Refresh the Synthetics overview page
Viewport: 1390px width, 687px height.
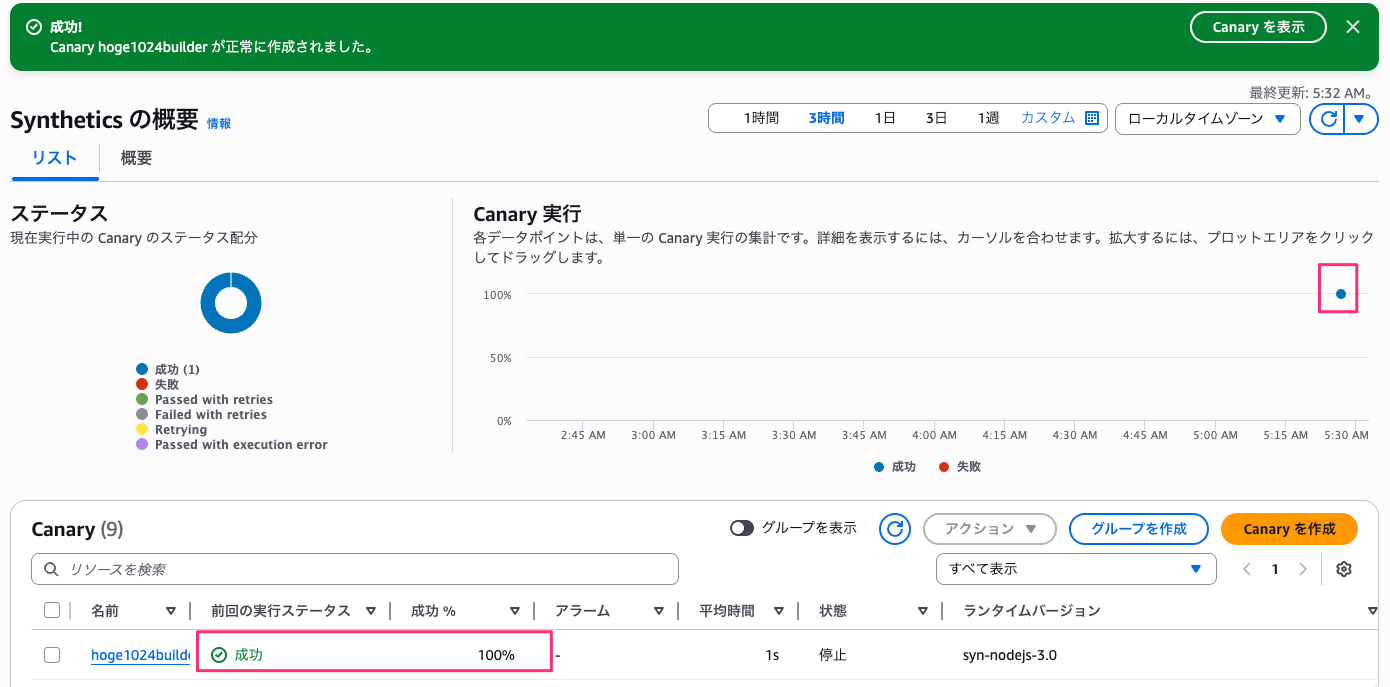click(1329, 119)
